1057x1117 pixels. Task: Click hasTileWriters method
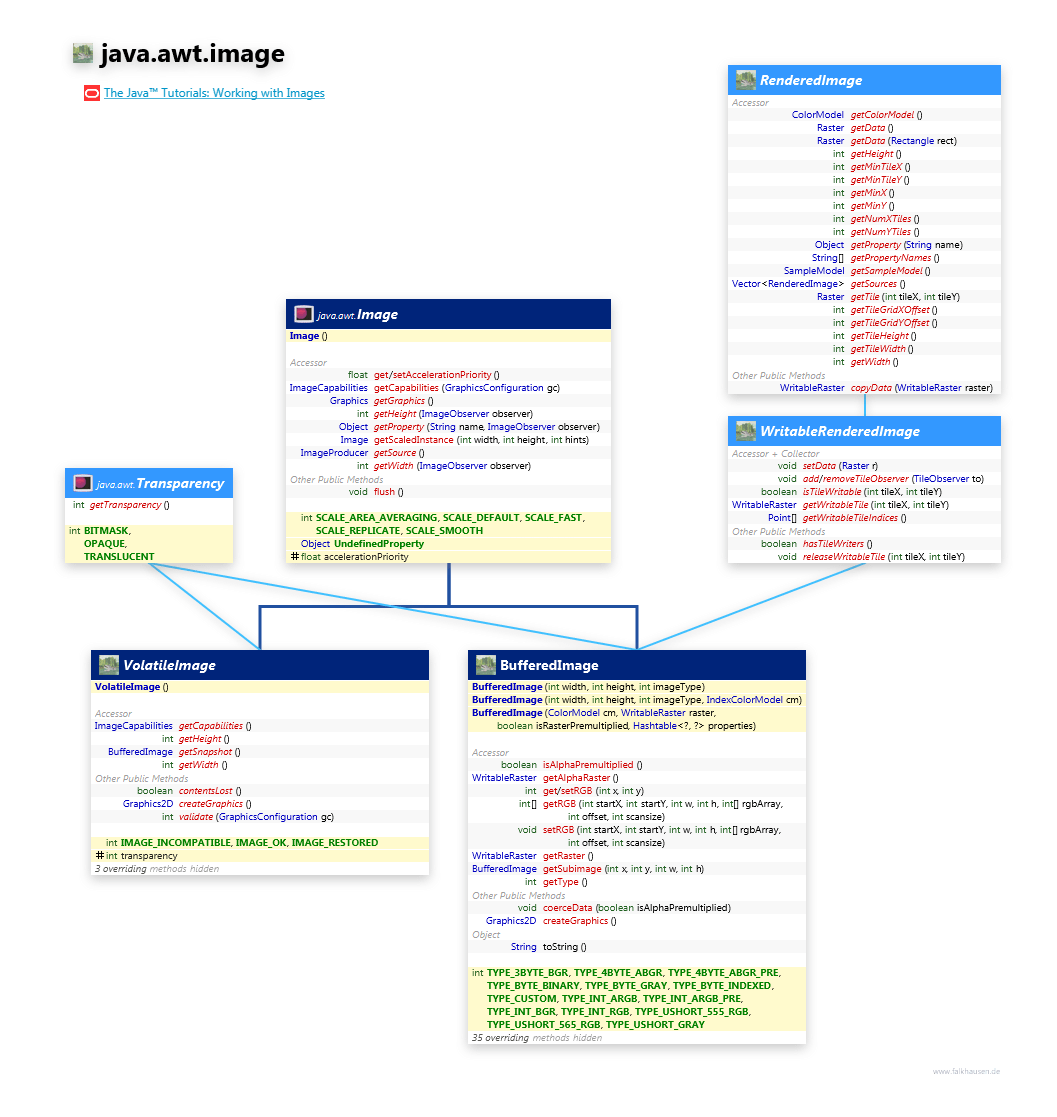[833, 544]
